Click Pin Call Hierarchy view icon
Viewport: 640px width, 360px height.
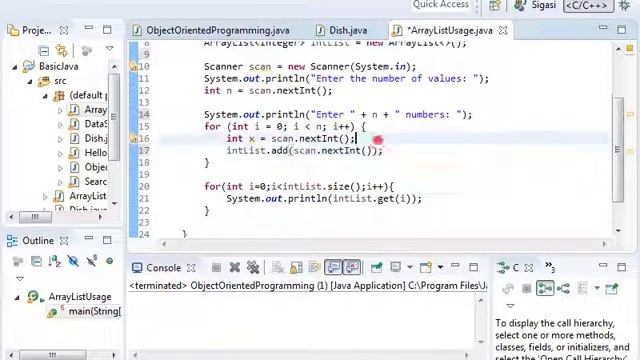(x=611, y=289)
